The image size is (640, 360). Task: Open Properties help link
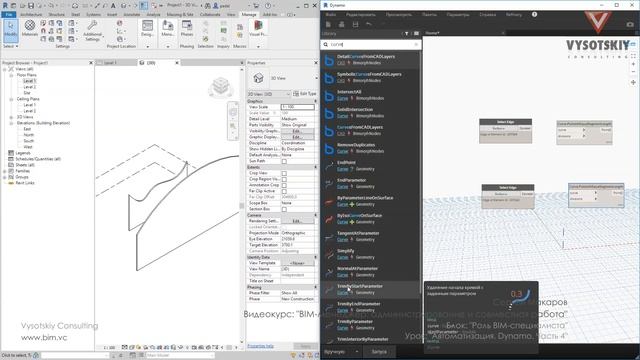260,346
